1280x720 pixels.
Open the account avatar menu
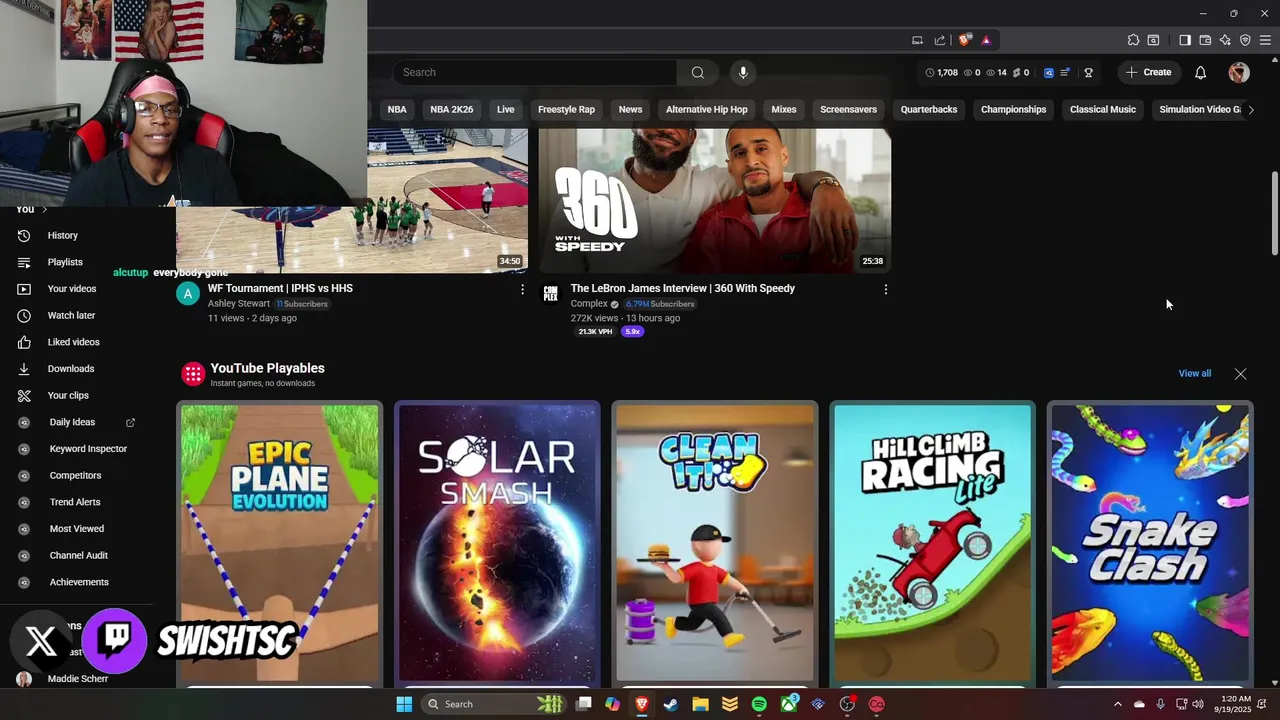point(1239,72)
